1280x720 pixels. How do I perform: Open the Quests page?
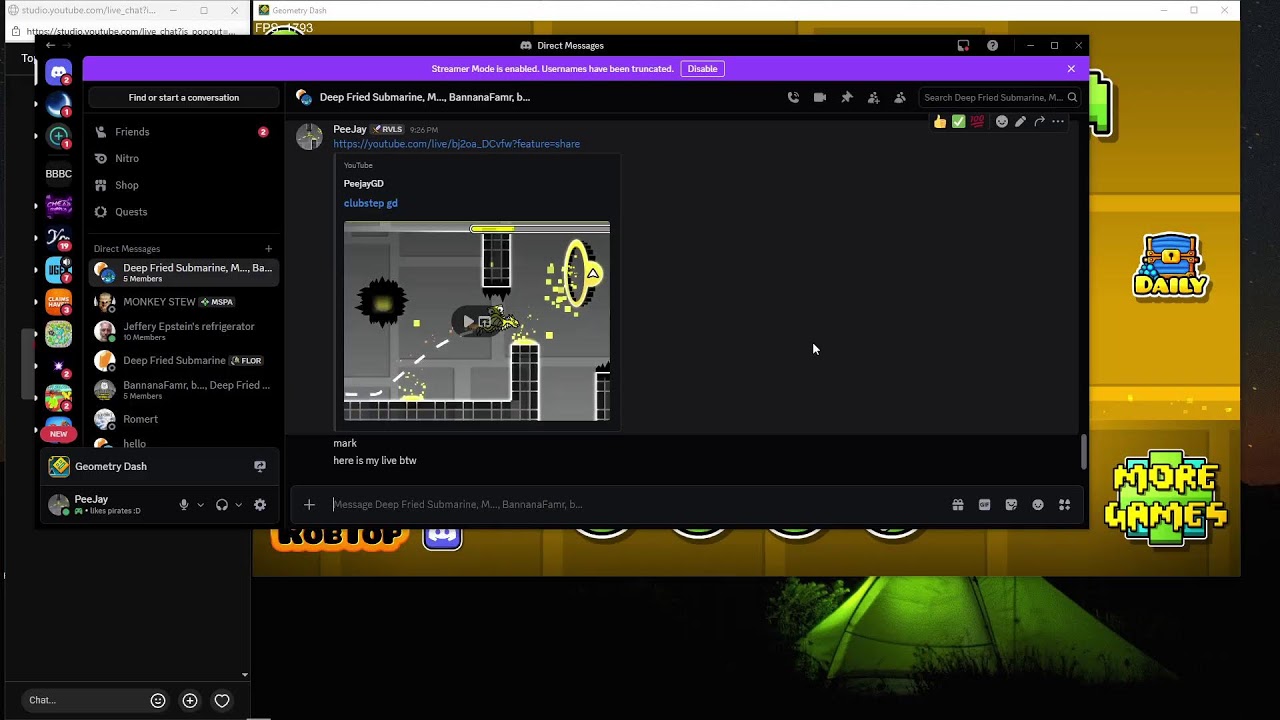tap(183, 212)
